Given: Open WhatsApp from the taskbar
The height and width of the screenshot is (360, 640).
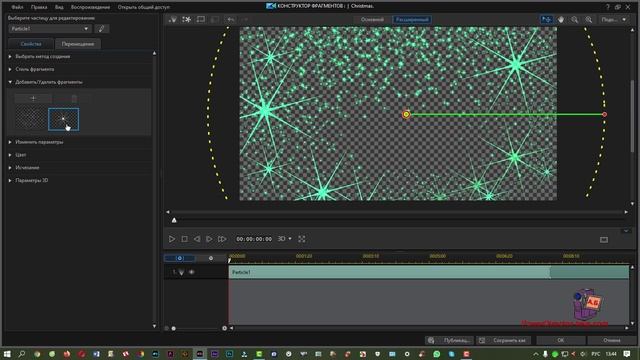Looking at the screenshot, I should pos(437,354).
